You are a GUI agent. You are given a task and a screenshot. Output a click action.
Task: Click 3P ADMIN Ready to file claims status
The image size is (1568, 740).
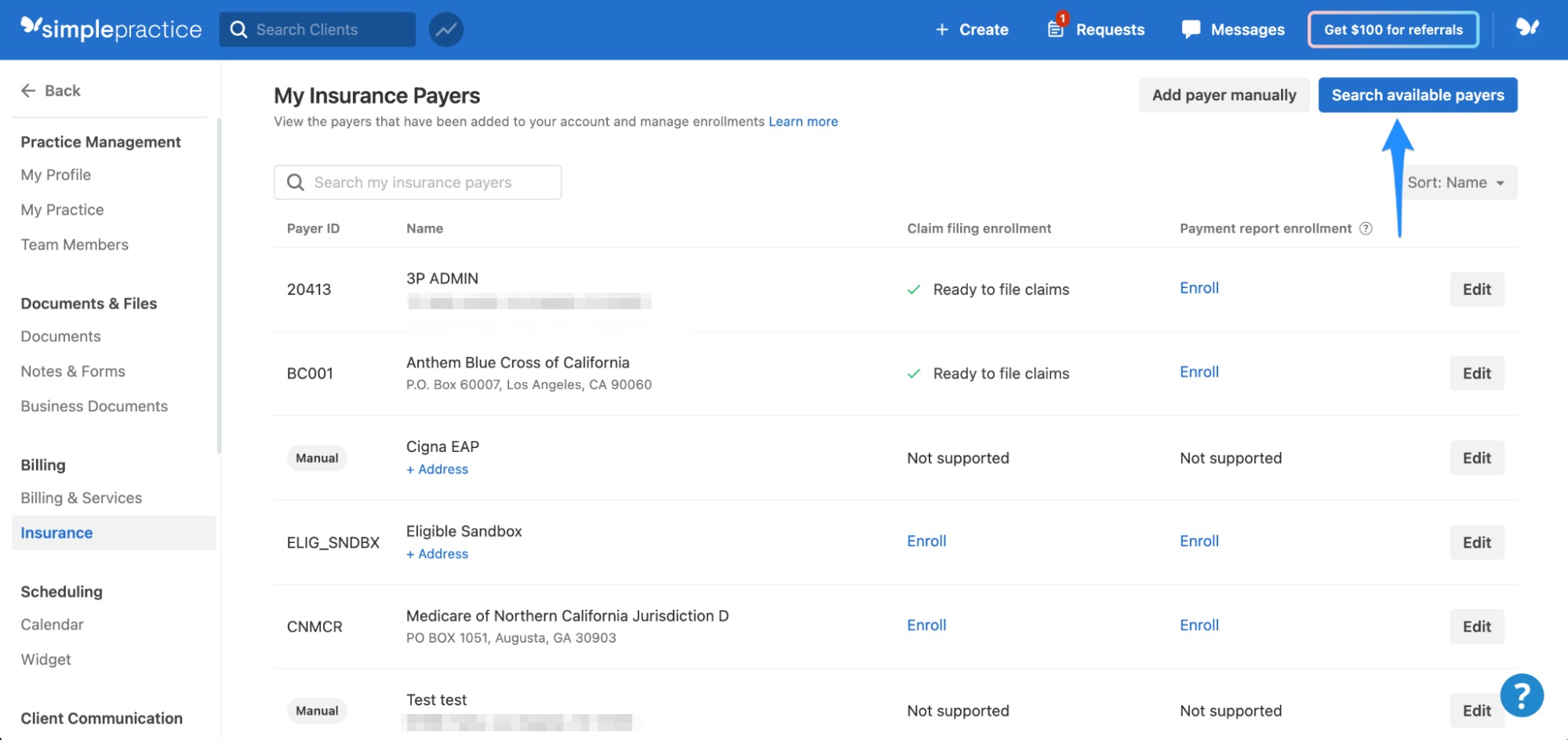pos(988,290)
